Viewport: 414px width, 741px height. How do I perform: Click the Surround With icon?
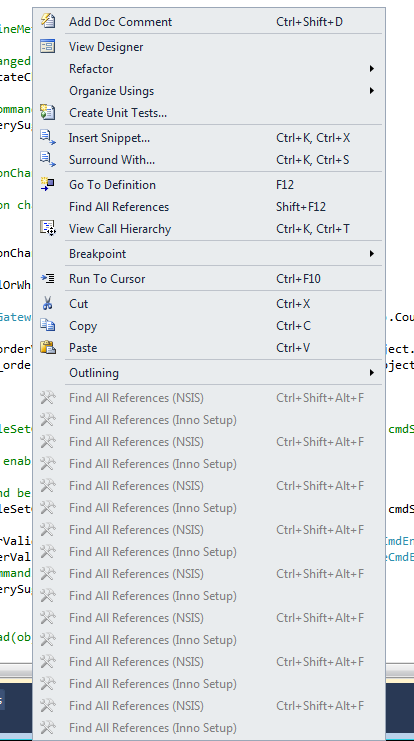click(48, 159)
